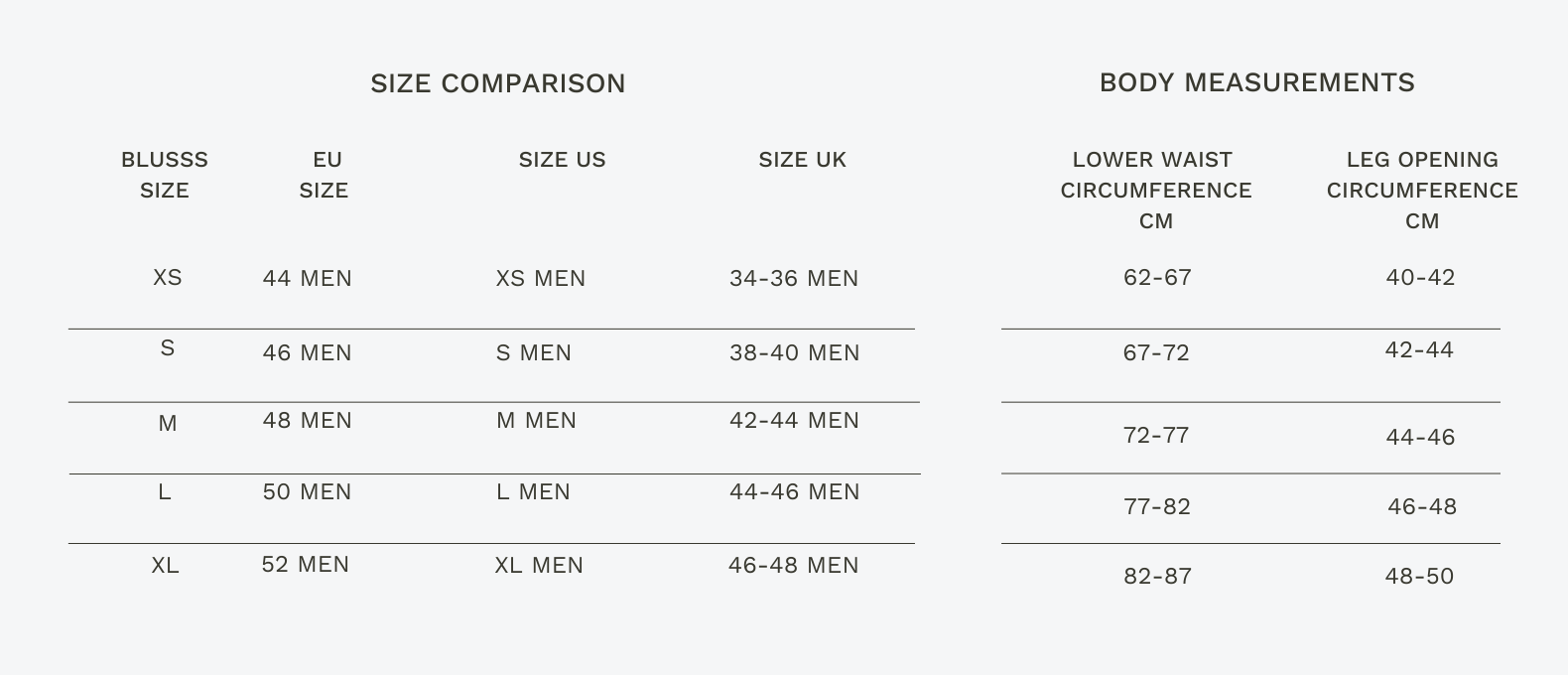The width and height of the screenshot is (1568, 675).
Task: Click the BODY MEASUREMENTS heading
Action: click(1256, 82)
